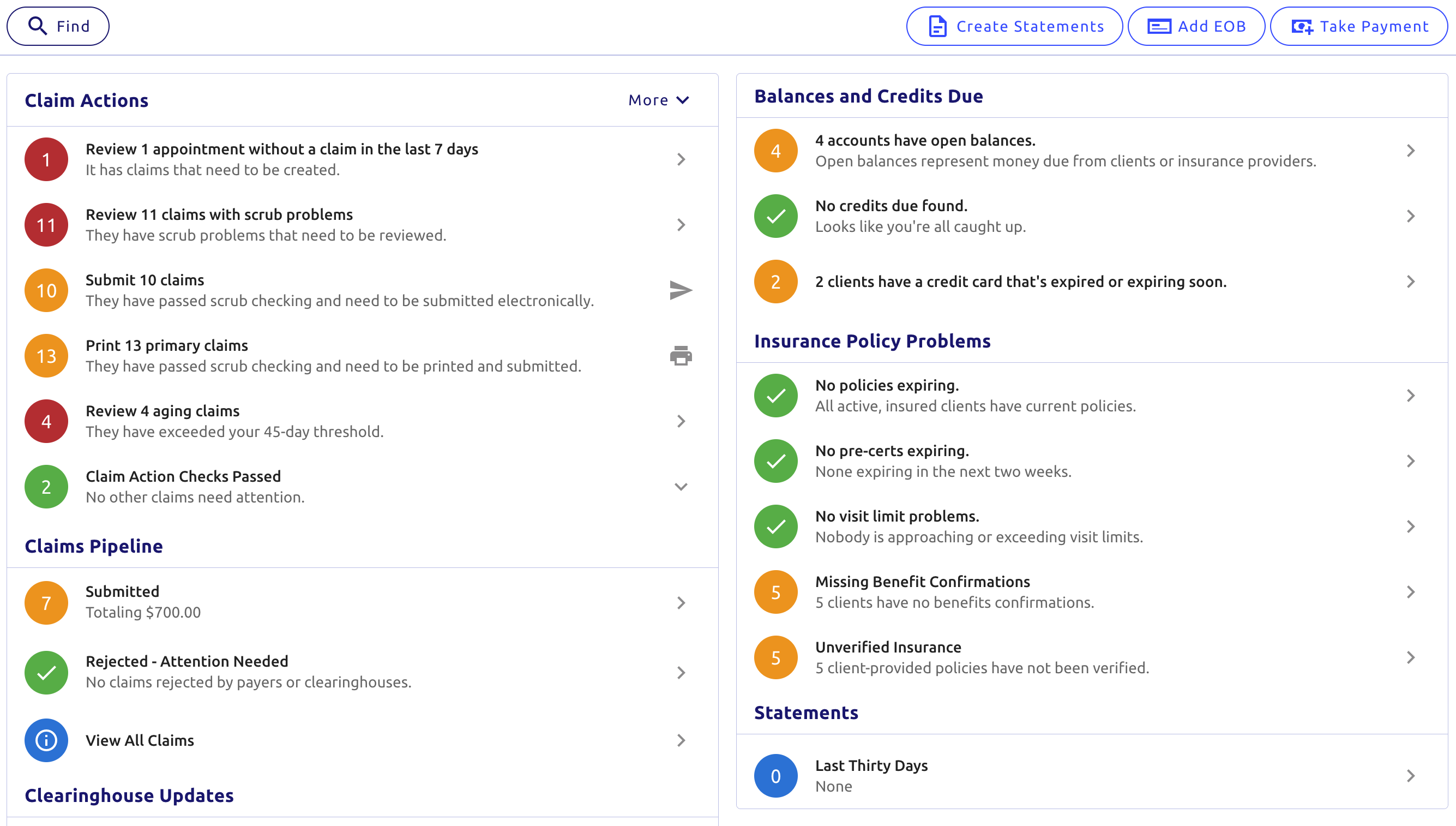Click the printer icon for primary claims
Image resolution: width=1456 pixels, height=826 pixels.
[x=681, y=356]
